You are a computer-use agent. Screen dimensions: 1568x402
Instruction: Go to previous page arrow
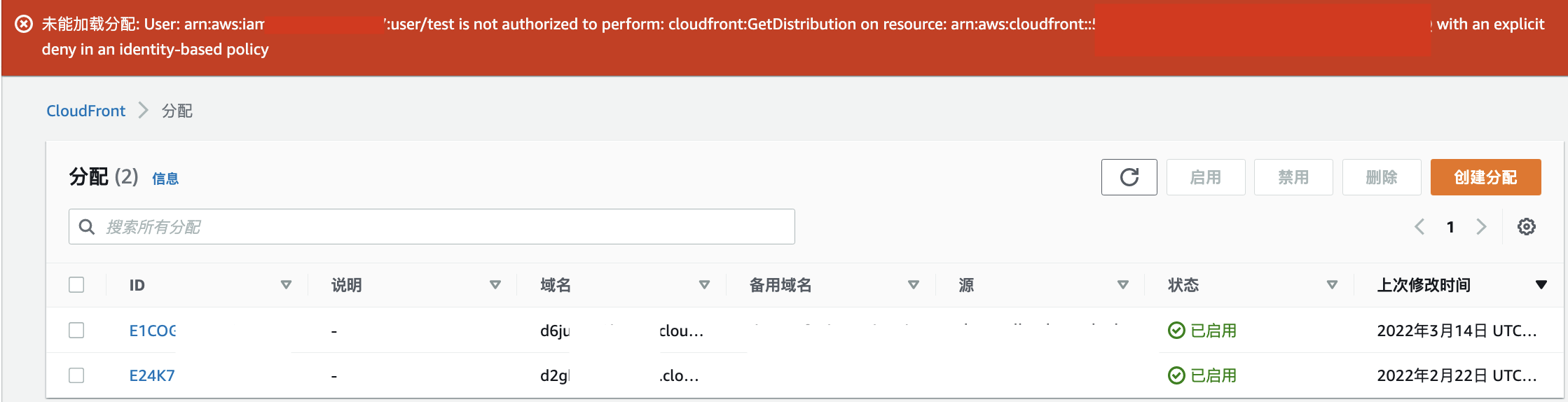point(1419,227)
